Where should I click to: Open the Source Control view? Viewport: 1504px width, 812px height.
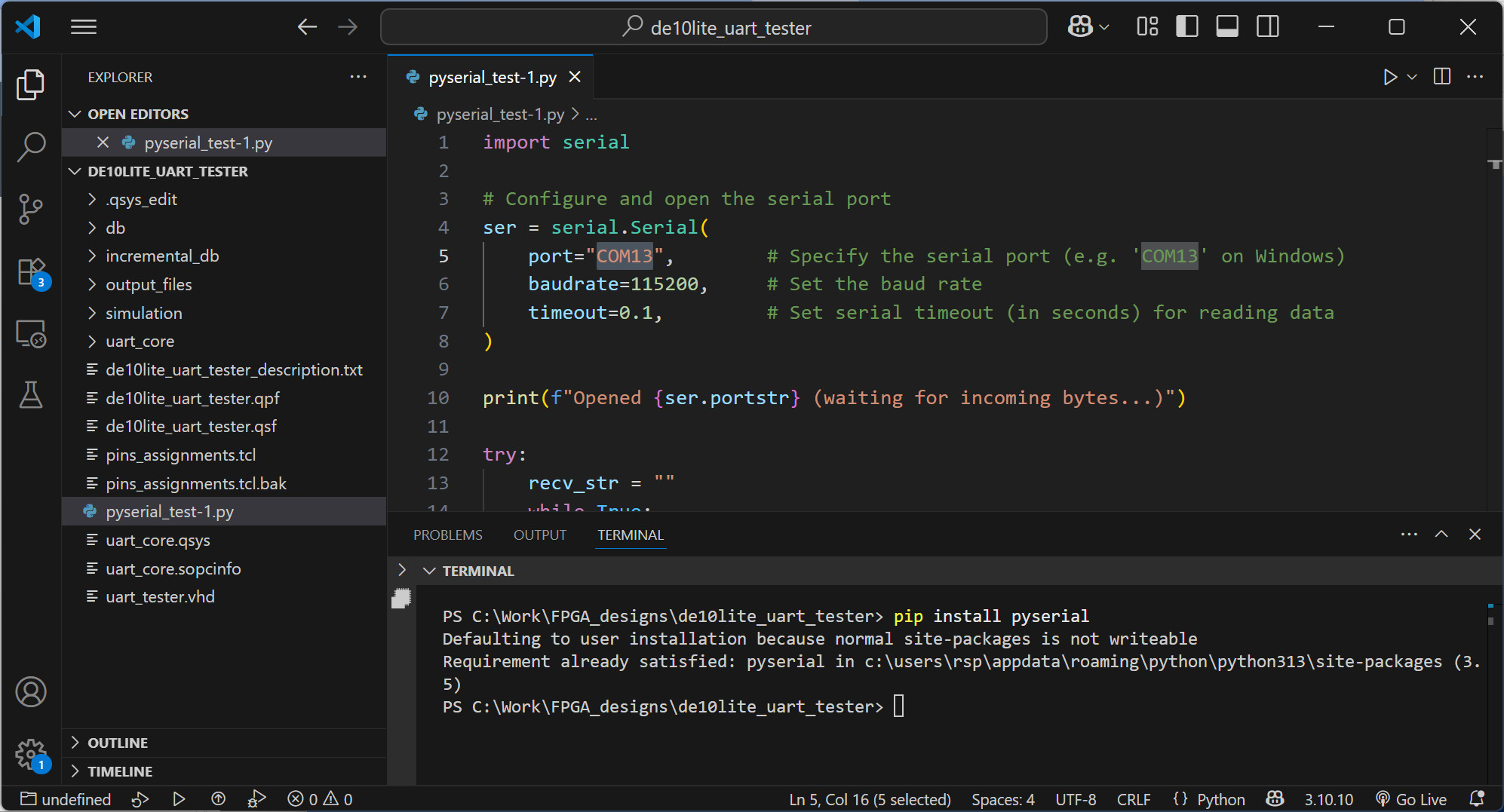click(31, 209)
